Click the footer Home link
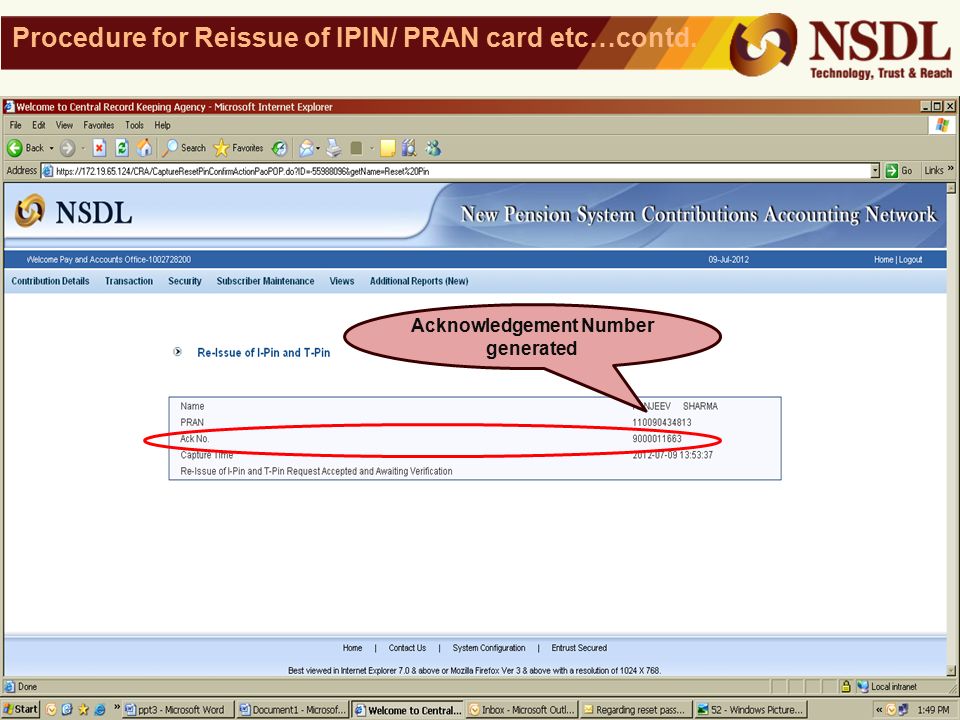The width and height of the screenshot is (960, 720). (x=352, y=648)
